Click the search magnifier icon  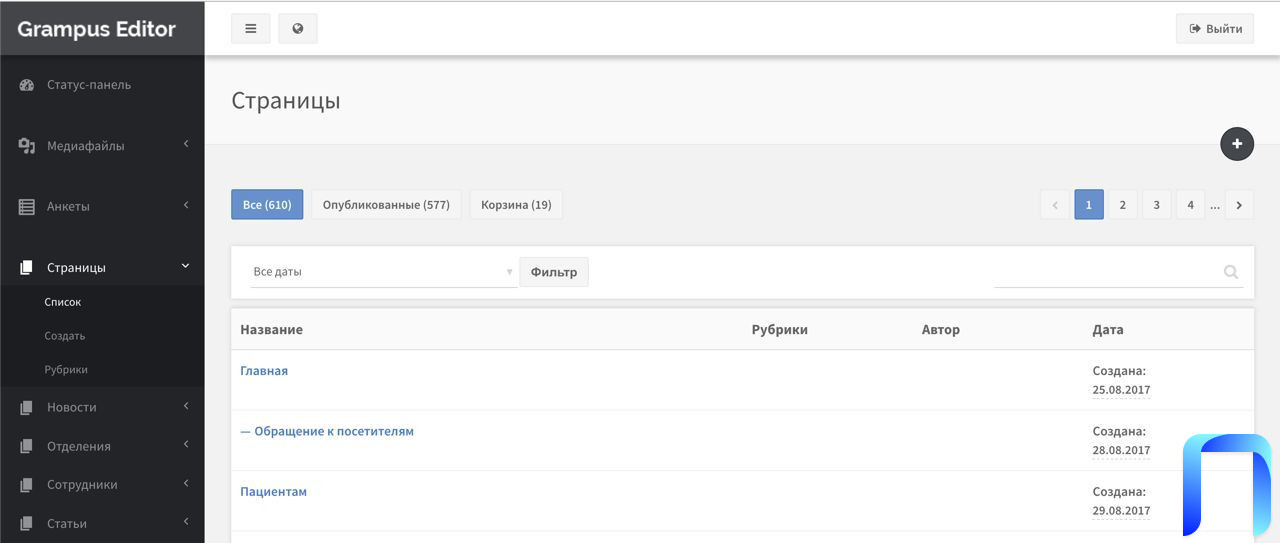pyautogui.click(x=1231, y=272)
